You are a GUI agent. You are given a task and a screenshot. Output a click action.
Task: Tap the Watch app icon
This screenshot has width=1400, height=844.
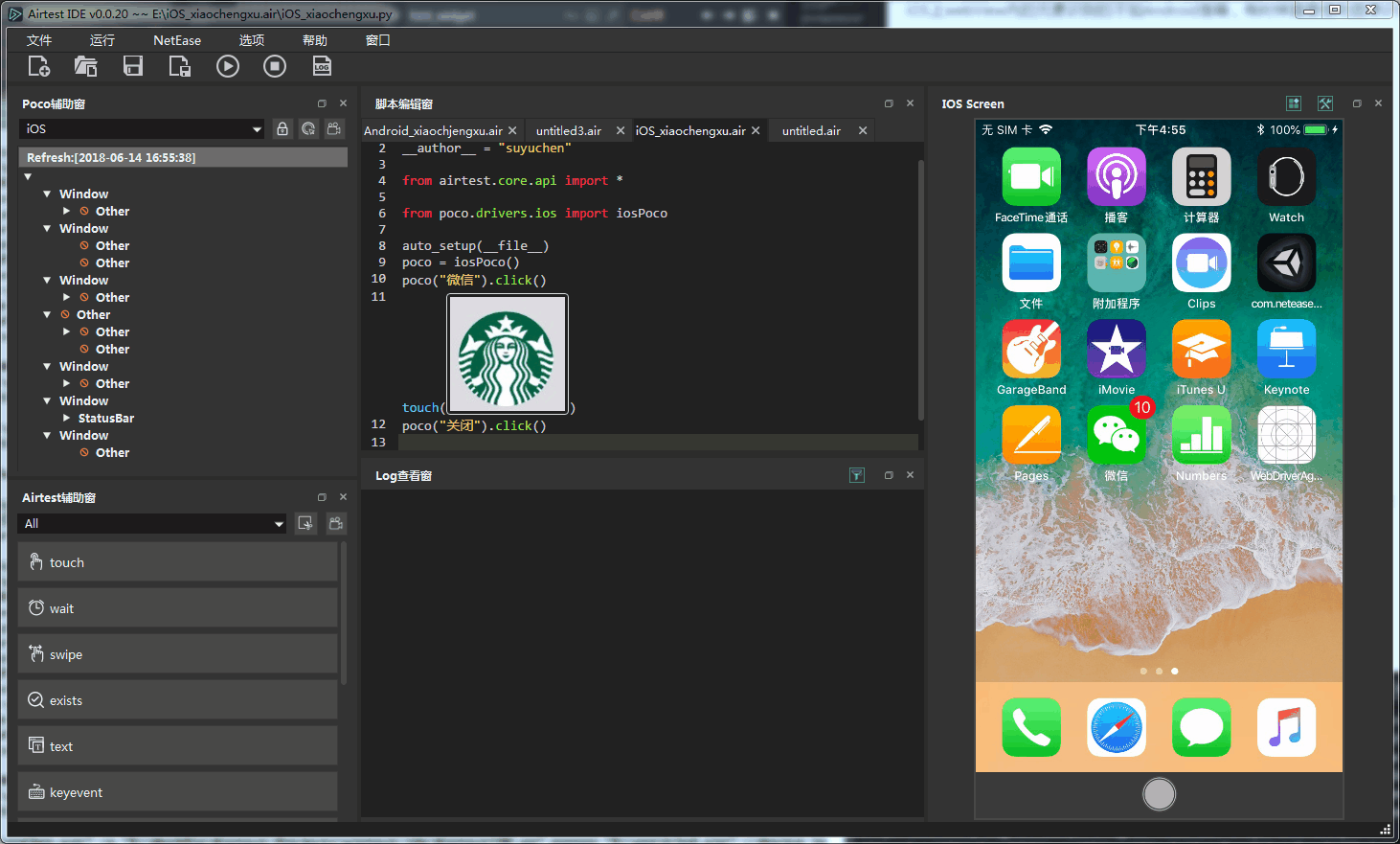click(x=1287, y=177)
